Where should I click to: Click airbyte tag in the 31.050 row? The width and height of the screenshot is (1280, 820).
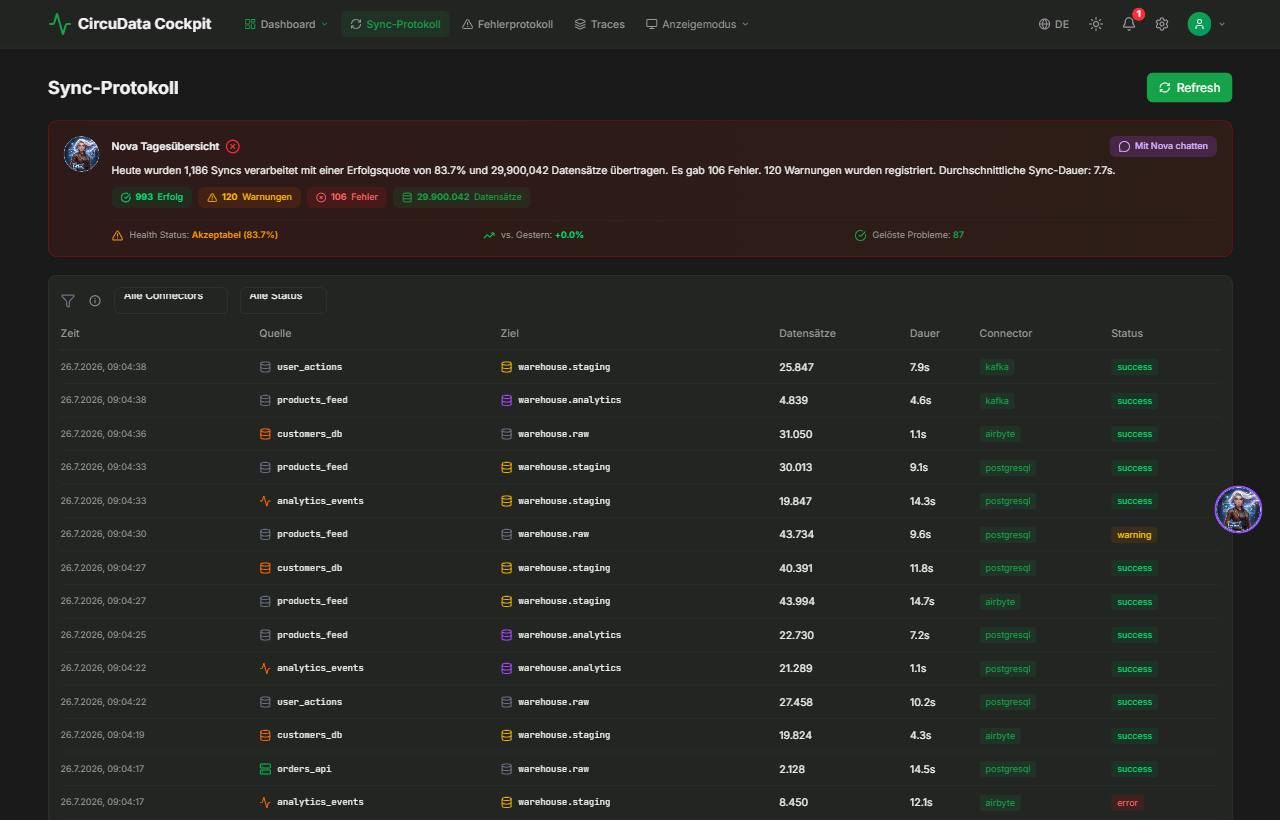(1000, 434)
